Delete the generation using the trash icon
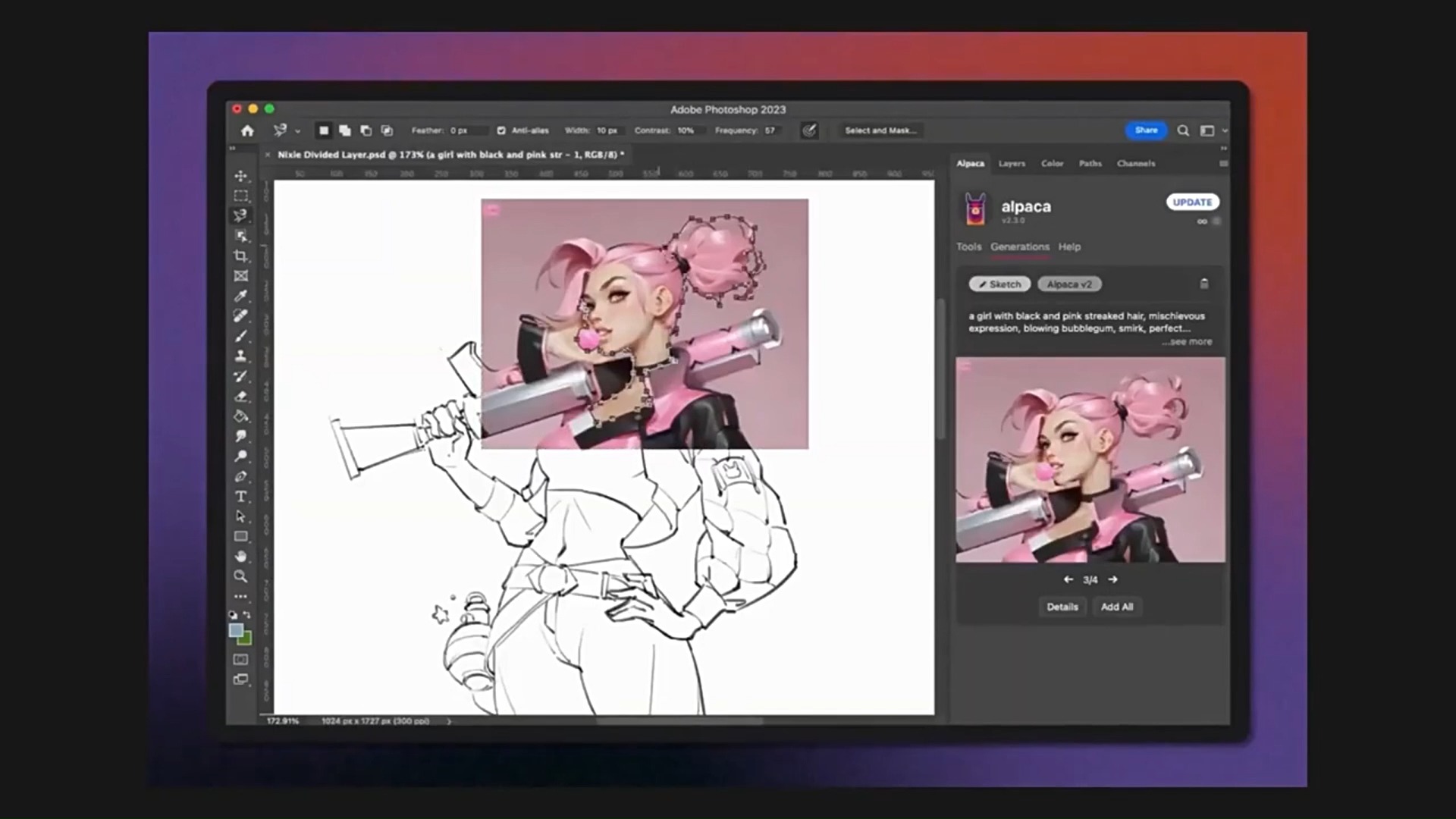 pyautogui.click(x=1204, y=284)
